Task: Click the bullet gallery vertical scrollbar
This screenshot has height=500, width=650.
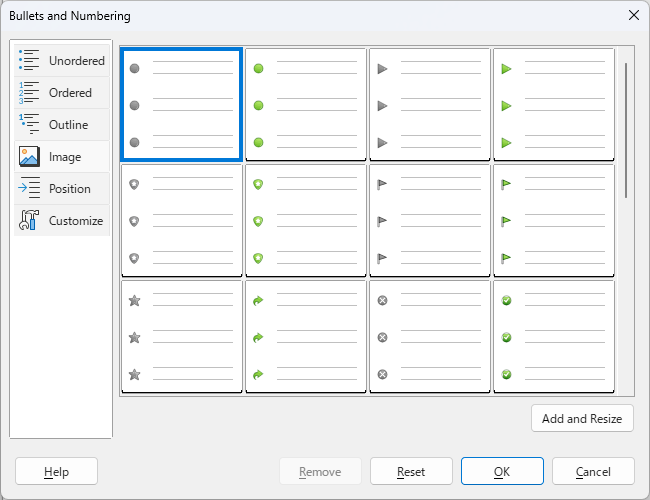Action: [x=627, y=130]
